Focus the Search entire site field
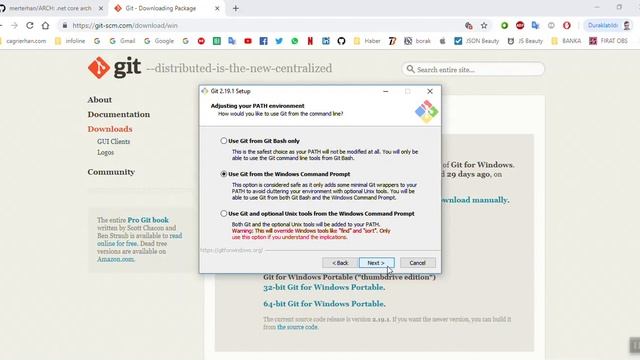This screenshot has width=640, height=360. click(473, 69)
